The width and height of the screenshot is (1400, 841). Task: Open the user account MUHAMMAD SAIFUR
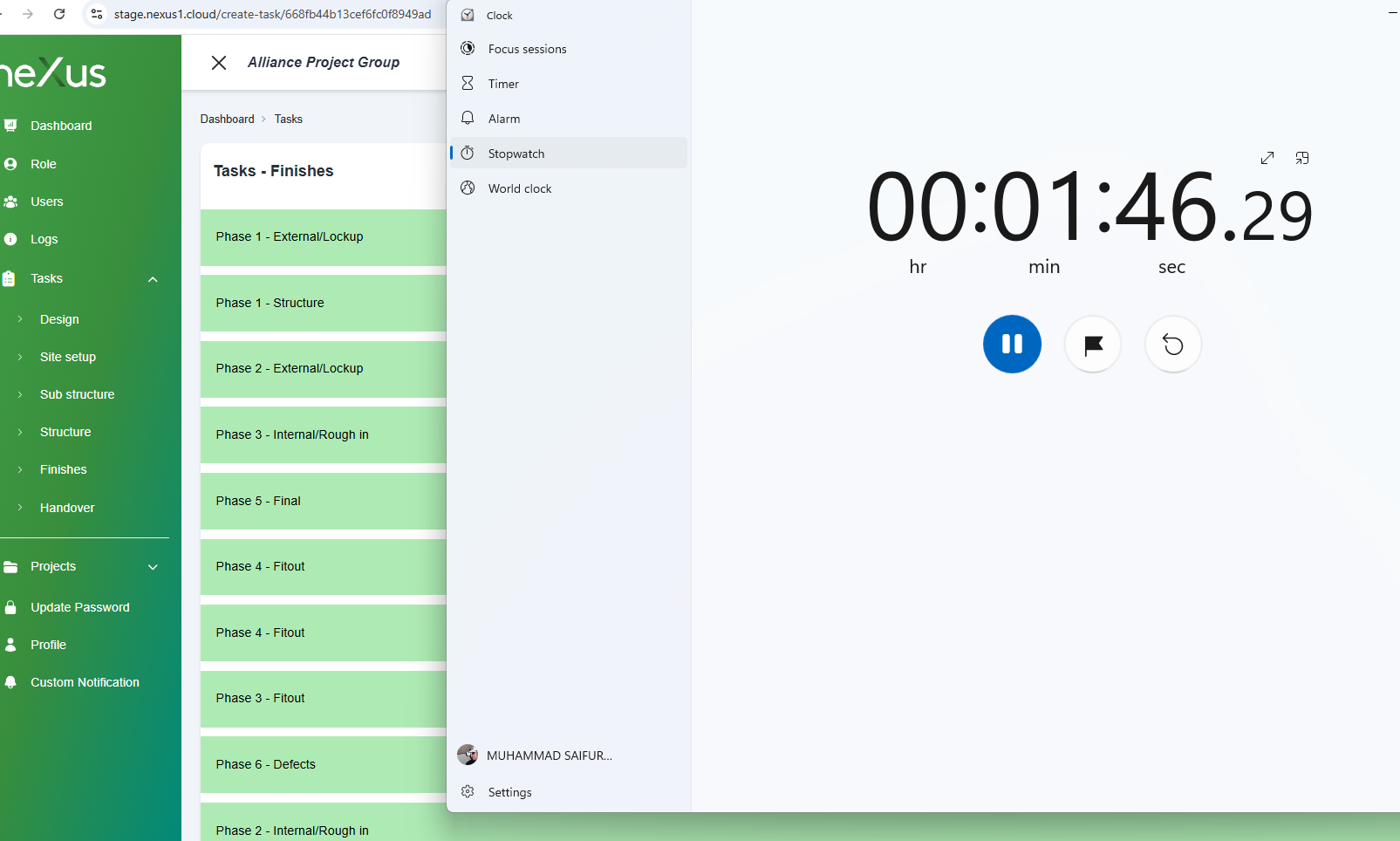548,756
